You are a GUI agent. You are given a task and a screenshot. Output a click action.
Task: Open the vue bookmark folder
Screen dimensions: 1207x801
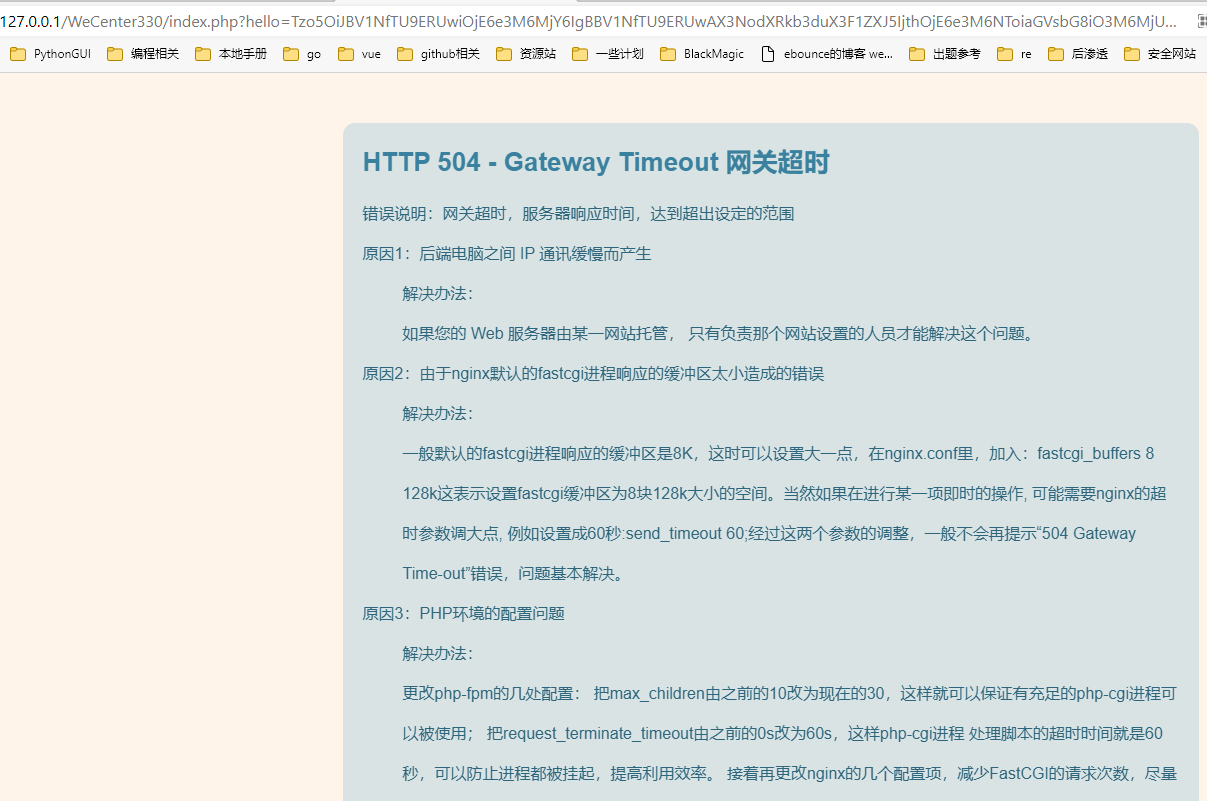pyautogui.click(x=360, y=54)
